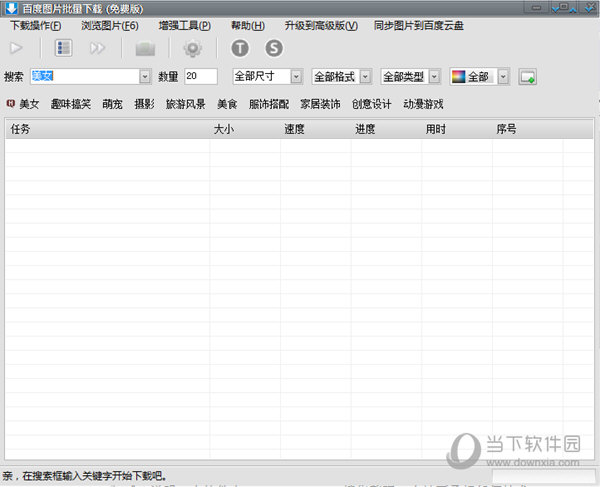Screen dimensions: 600x487
Task: Select the 摄影 category link
Action: point(144,104)
